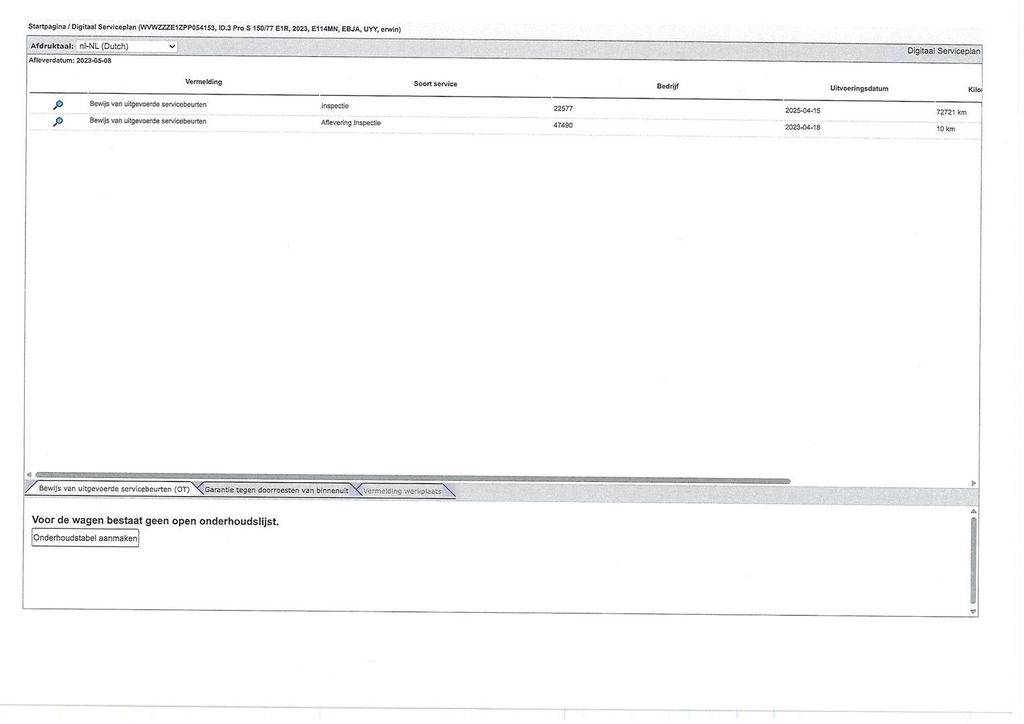Click the lower panel vertical scrollbar thumb
1024x724 pixels.
(973, 561)
